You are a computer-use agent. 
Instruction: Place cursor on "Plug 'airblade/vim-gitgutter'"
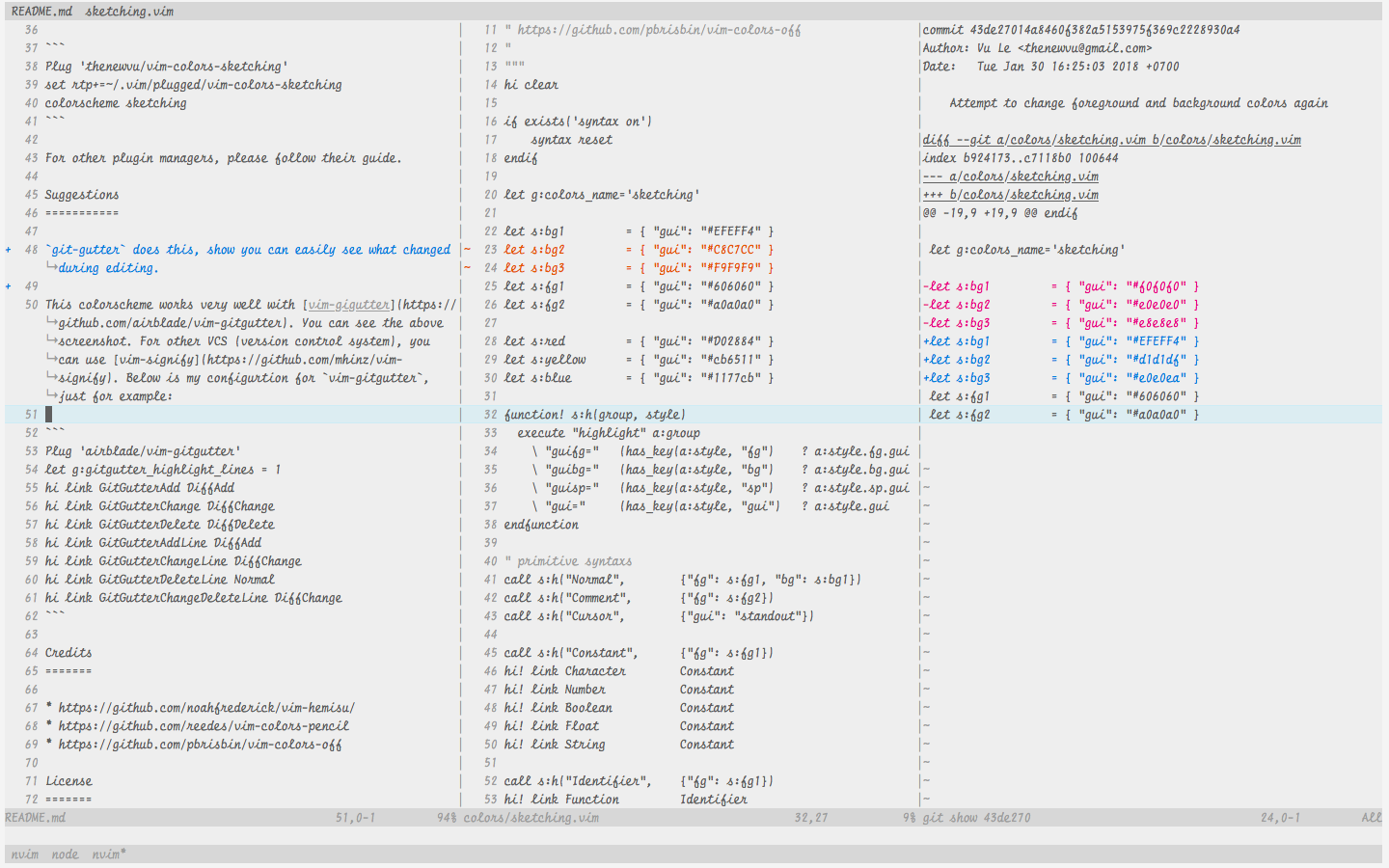pos(143,451)
